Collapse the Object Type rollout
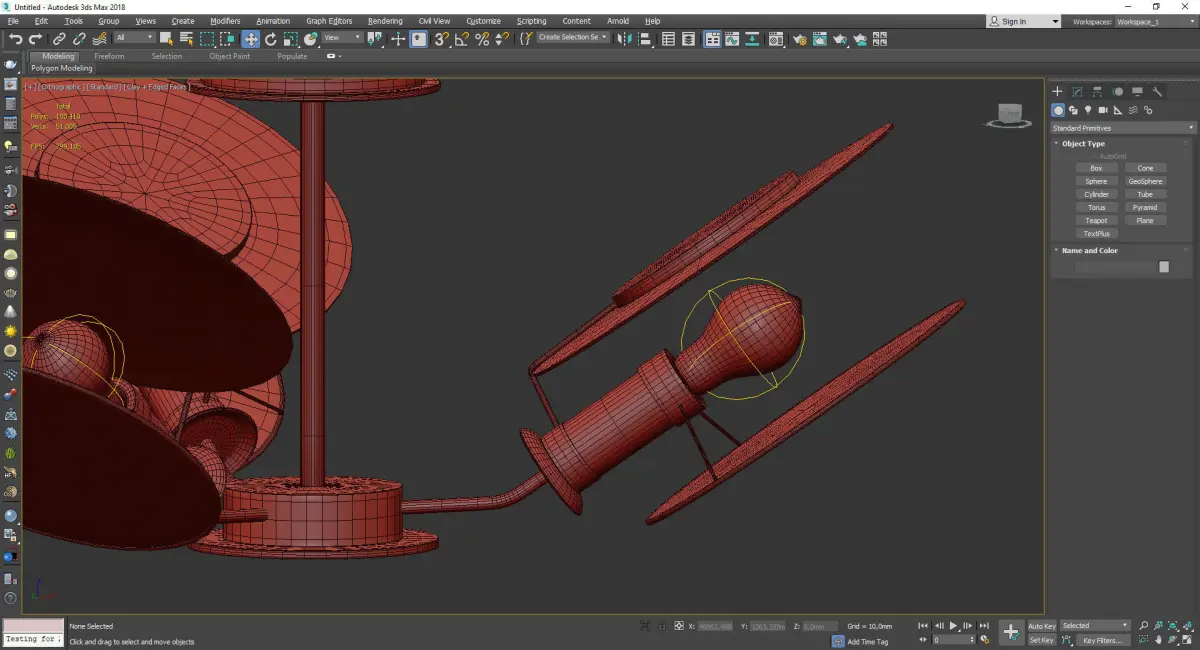Viewport: 1200px width, 650px height. coord(1083,144)
